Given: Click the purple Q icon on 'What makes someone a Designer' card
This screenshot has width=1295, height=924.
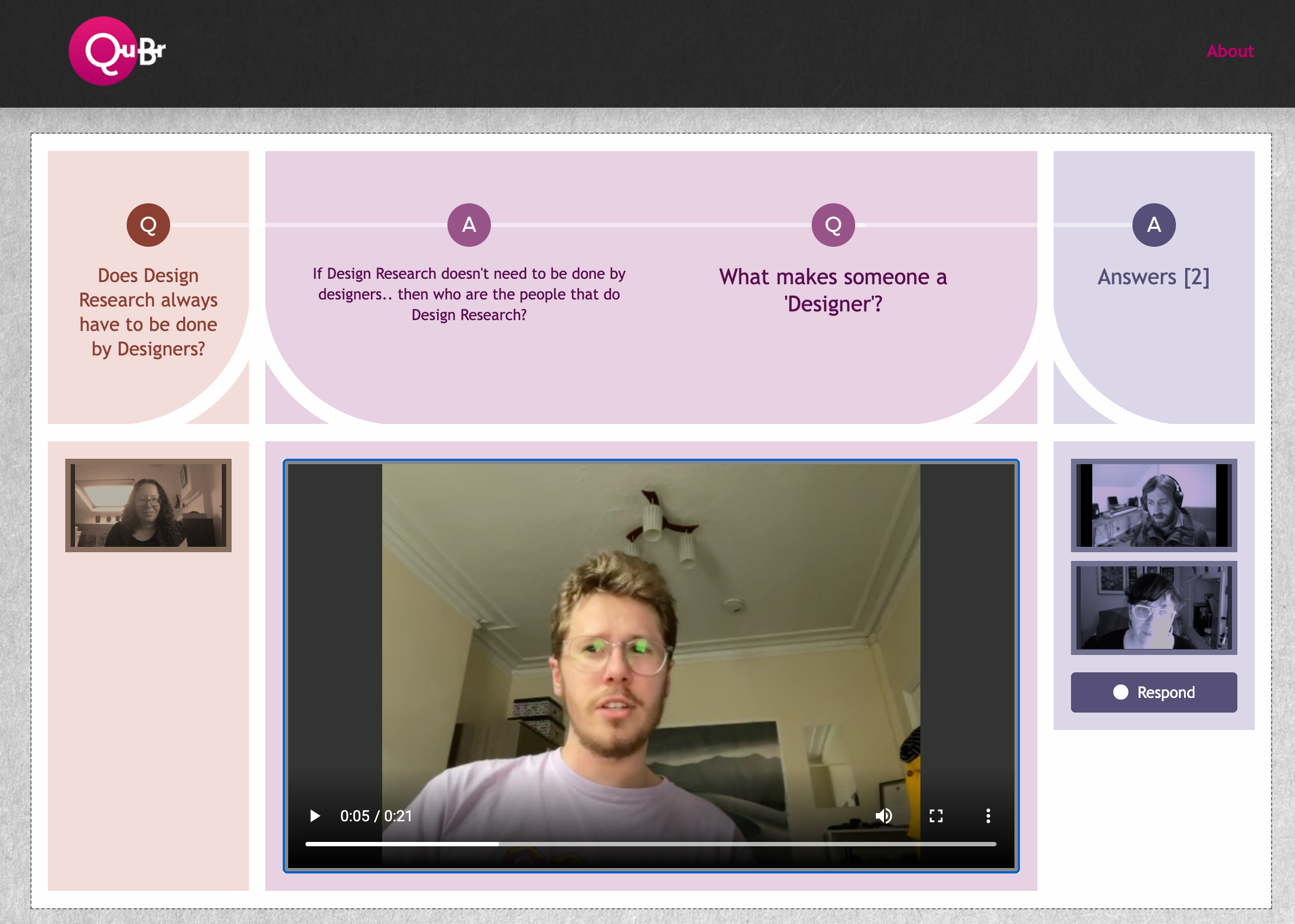Looking at the screenshot, I should [832, 224].
